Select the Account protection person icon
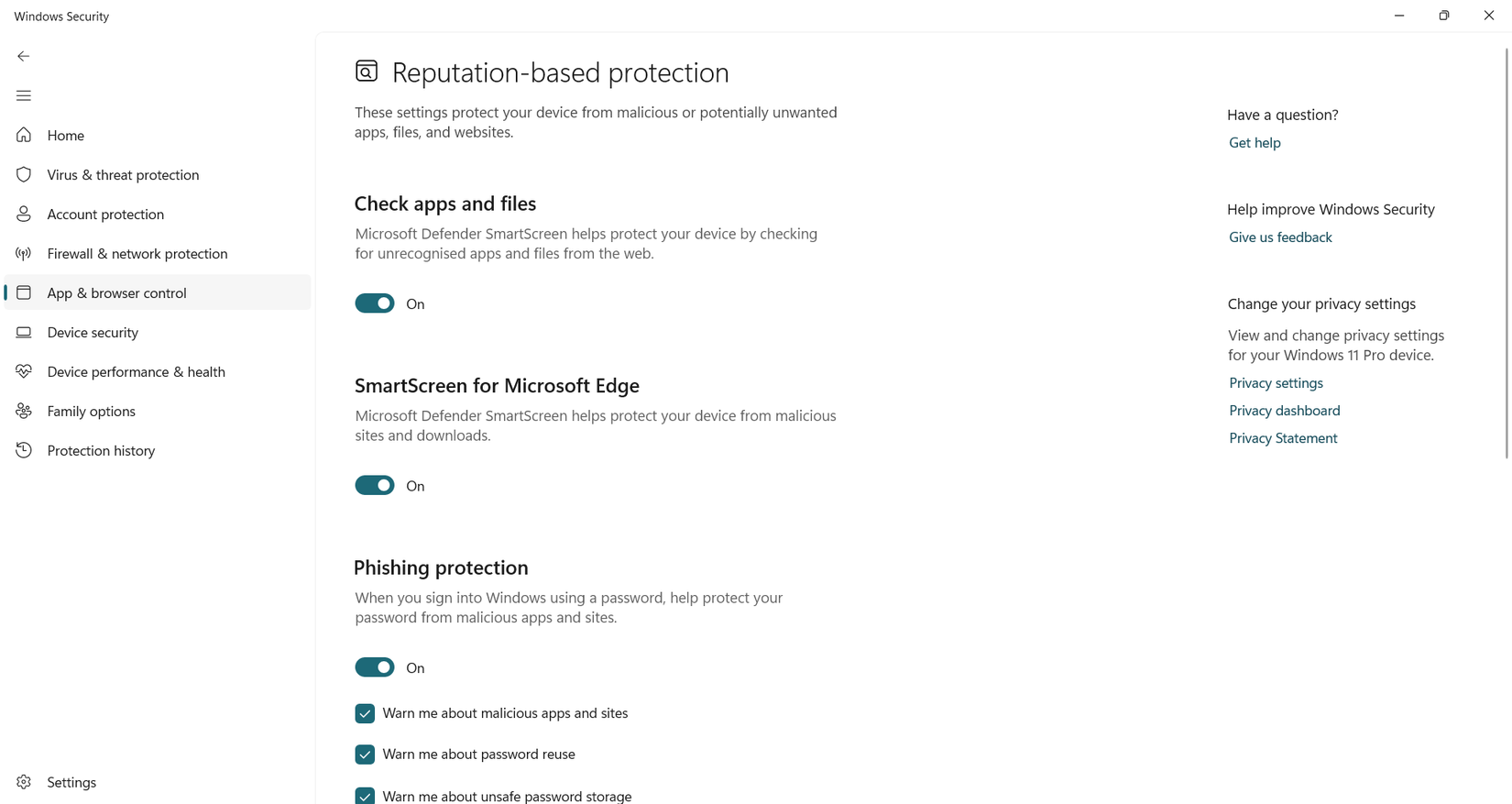Image resolution: width=1512 pixels, height=804 pixels. point(24,215)
